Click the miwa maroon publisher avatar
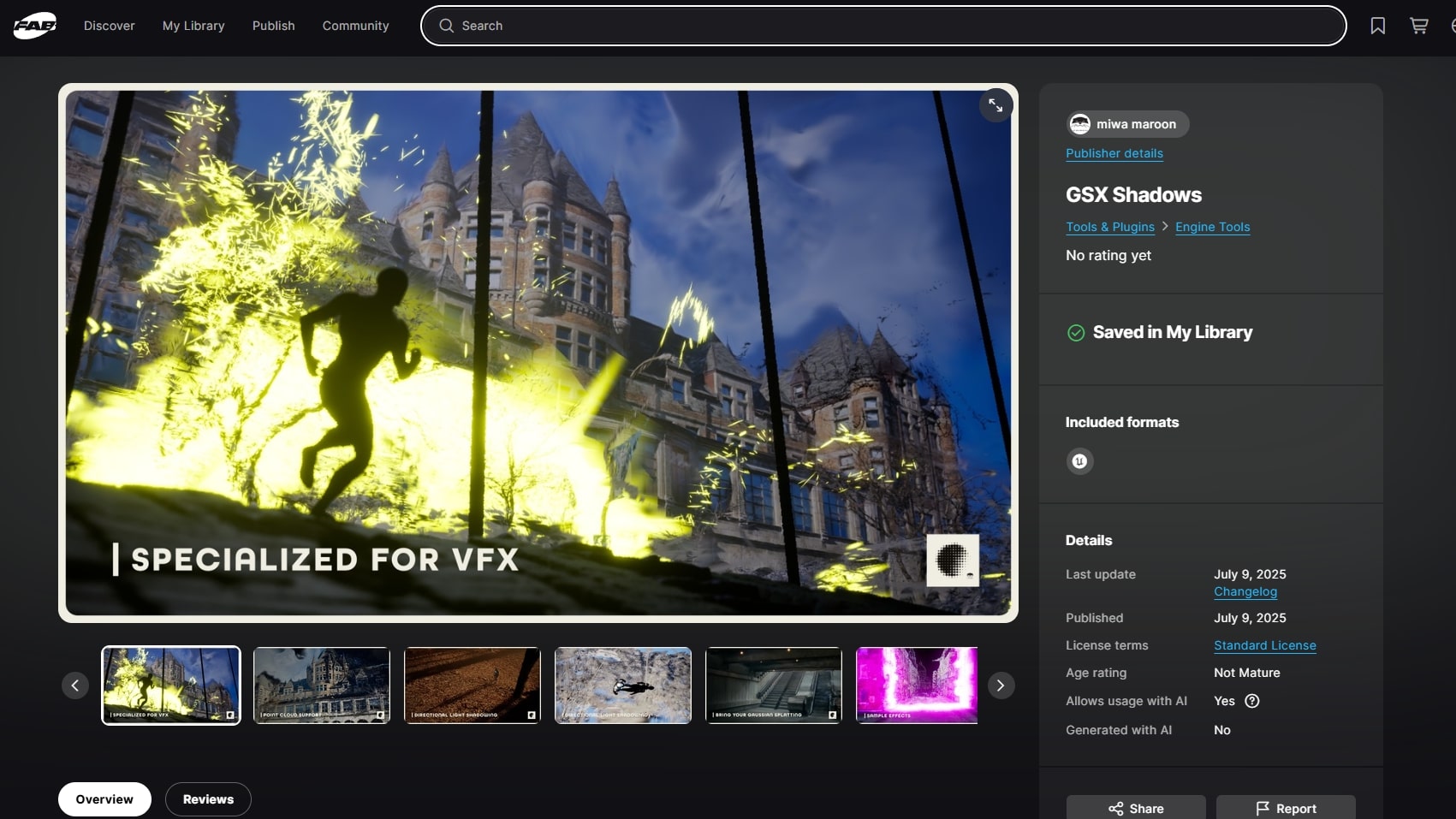This screenshot has height=819, width=1456. click(x=1080, y=124)
